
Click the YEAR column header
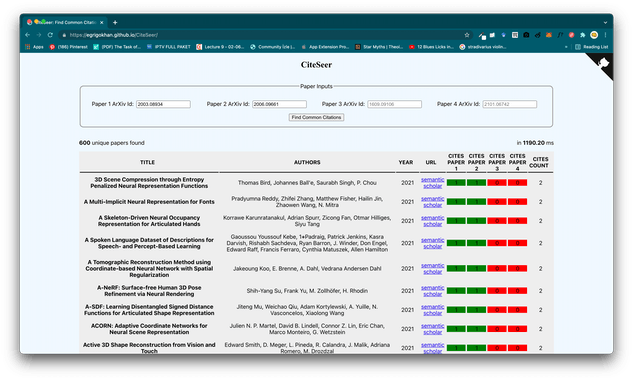pyautogui.click(x=406, y=162)
